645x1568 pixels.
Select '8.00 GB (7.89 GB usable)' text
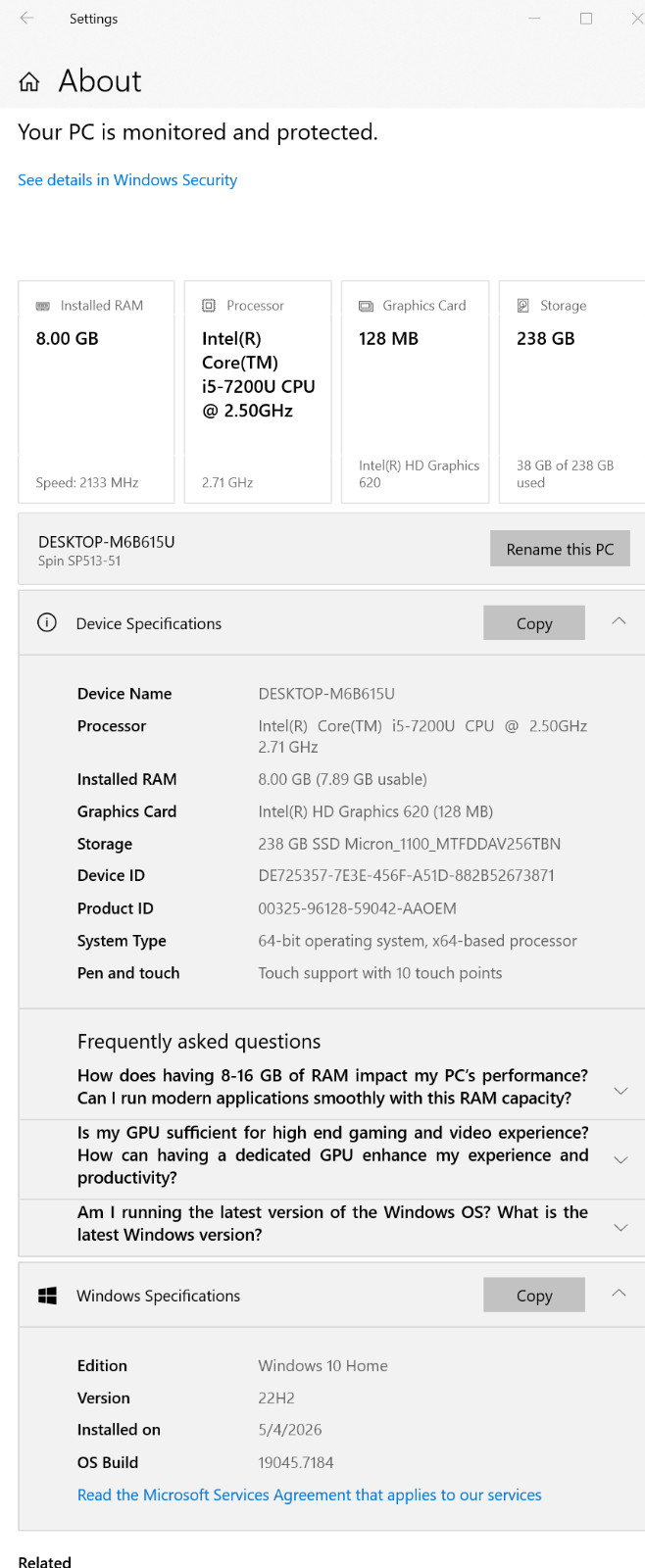pos(342,779)
